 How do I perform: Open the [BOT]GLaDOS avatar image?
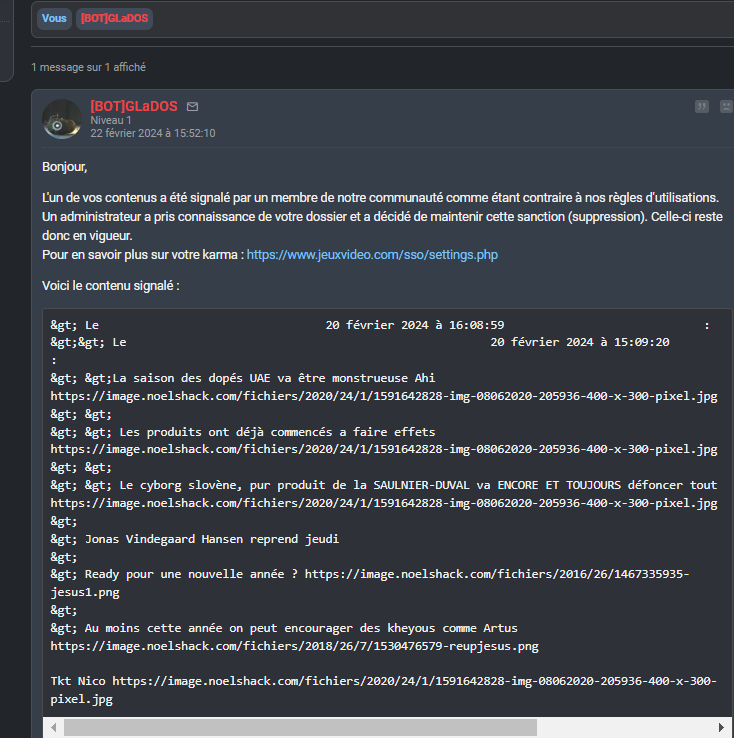click(x=62, y=120)
